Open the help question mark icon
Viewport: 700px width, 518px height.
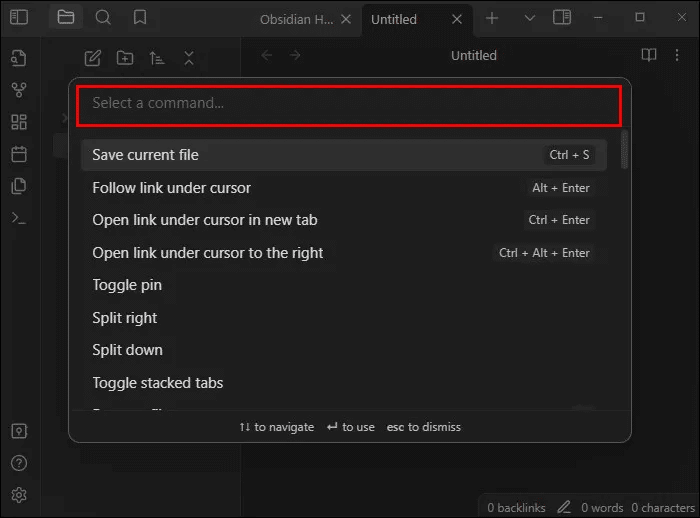(x=19, y=463)
